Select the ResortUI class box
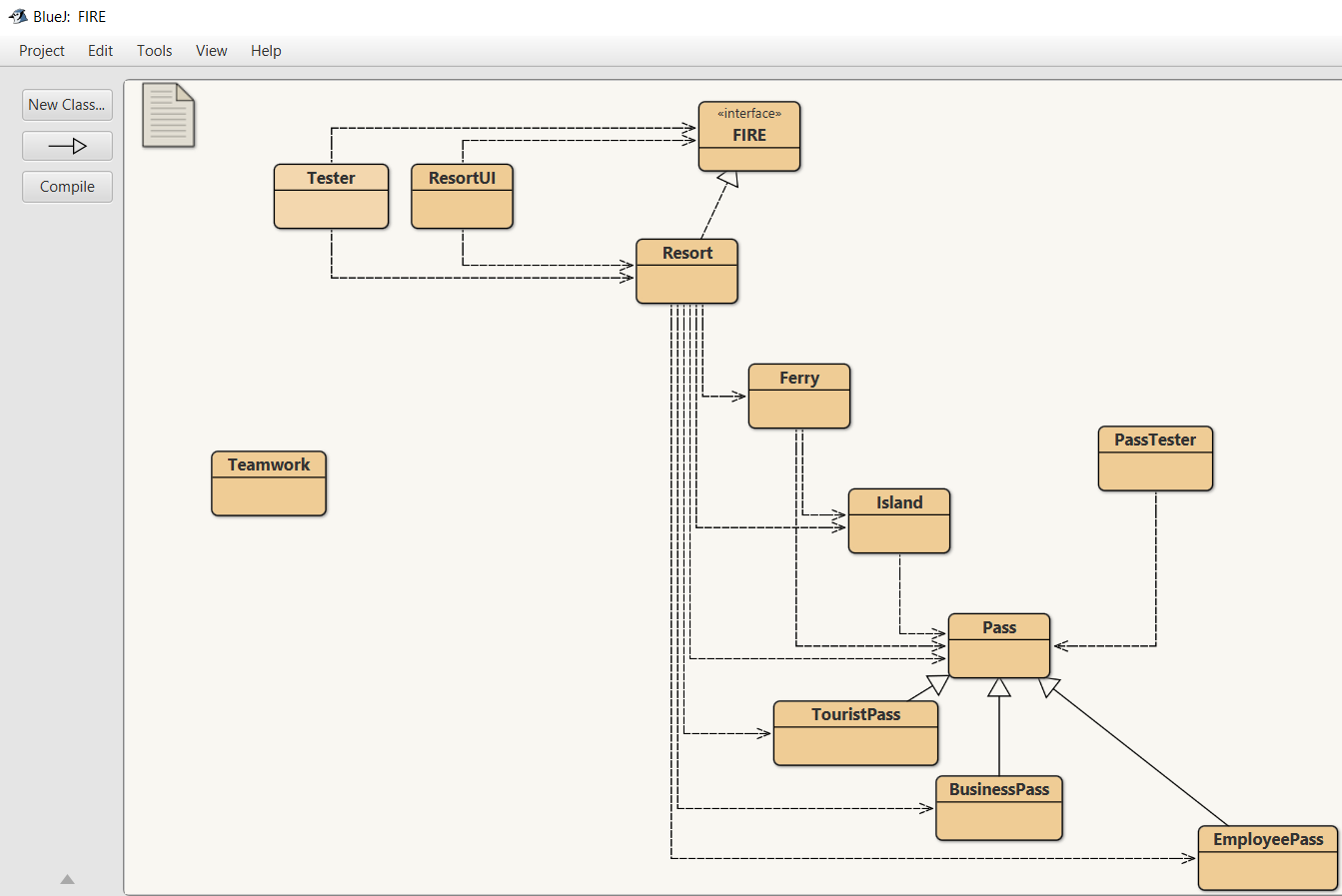1342x896 pixels. tap(462, 196)
